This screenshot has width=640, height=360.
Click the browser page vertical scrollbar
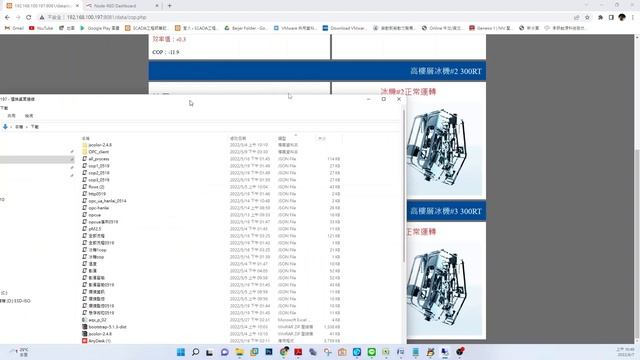[637, 245]
